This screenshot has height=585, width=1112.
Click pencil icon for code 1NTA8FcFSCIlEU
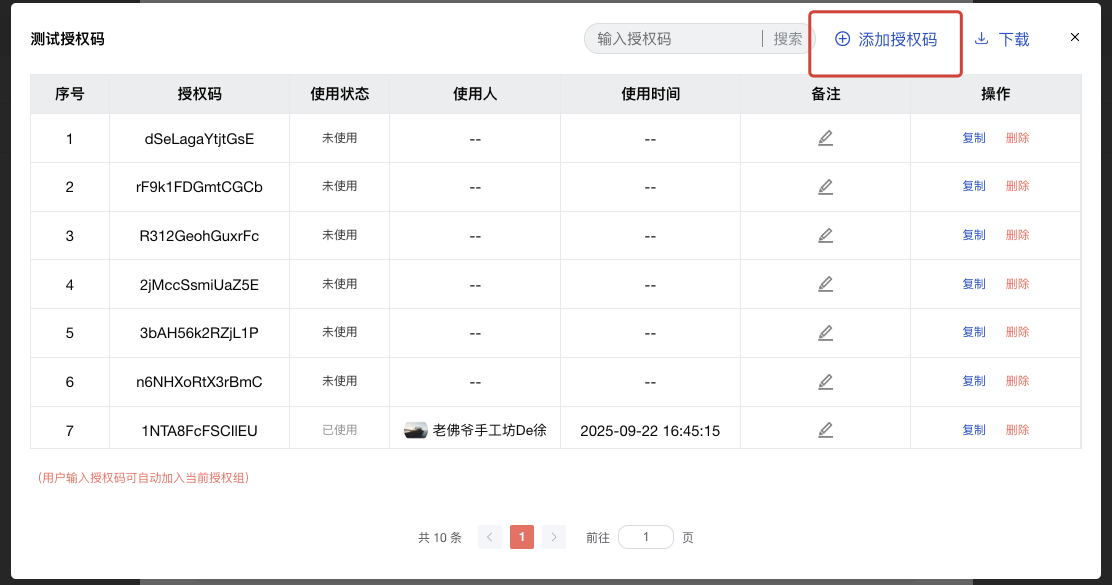click(x=825, y=430)
